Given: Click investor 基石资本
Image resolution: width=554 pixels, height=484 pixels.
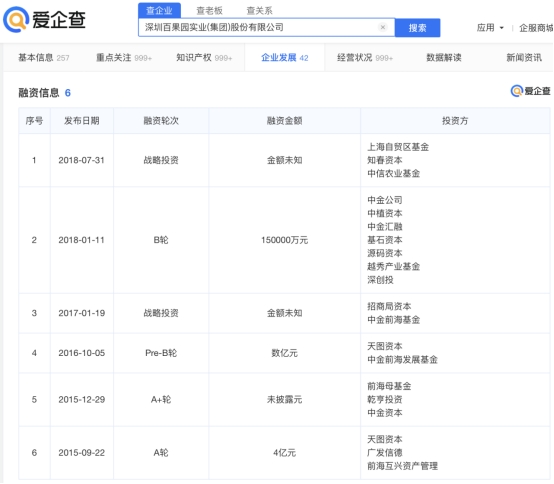Looking at the screenshot, I should click(385, 240).
